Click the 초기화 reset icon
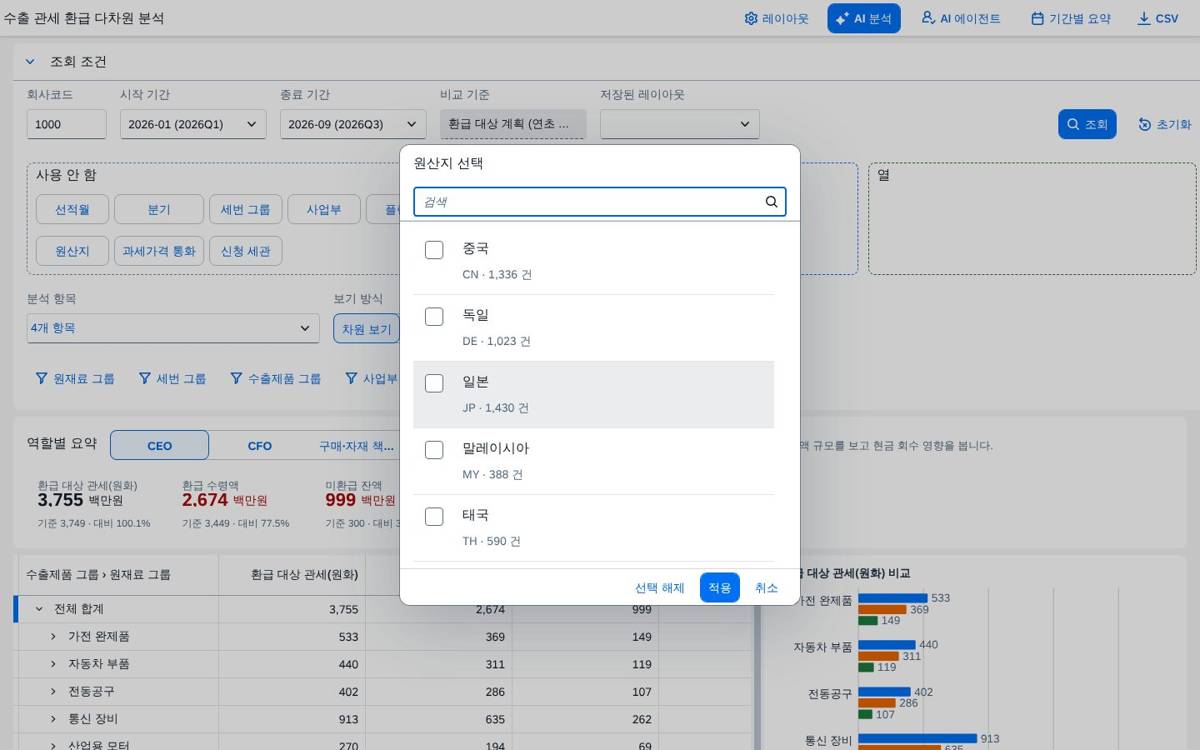 click(1145, 124)
